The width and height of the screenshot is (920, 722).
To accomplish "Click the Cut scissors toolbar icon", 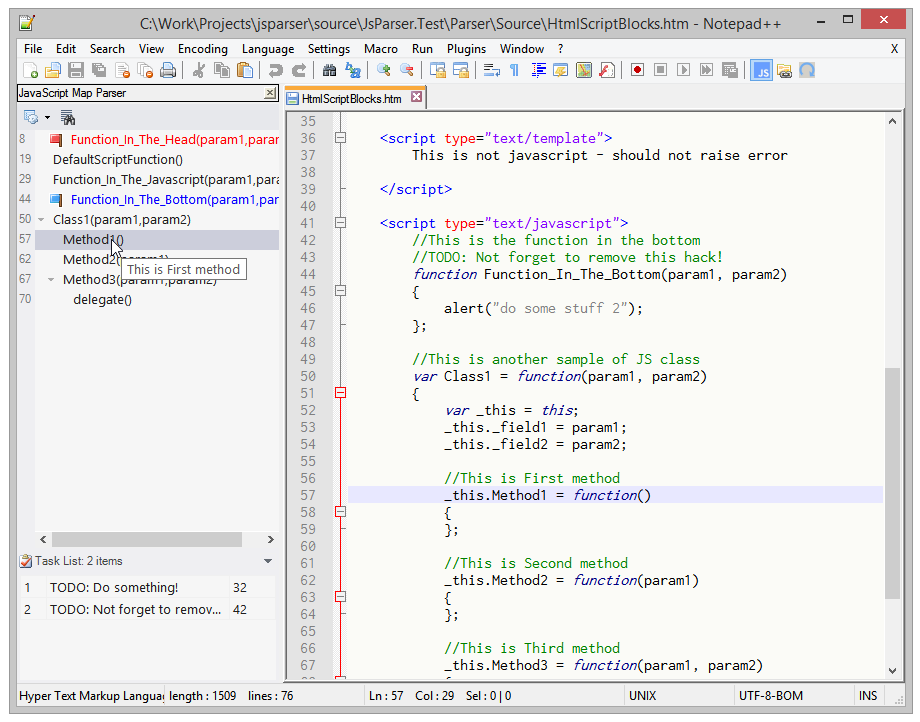I will tap(199, 70).
